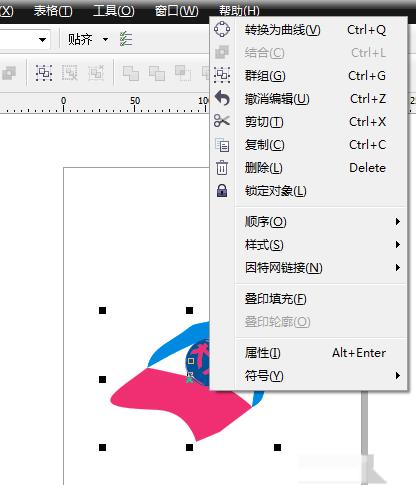The width and height of the screenshot is (416, 485).
Task: Click the Weld shapes toolbar icon
Action: click(131, 73)
